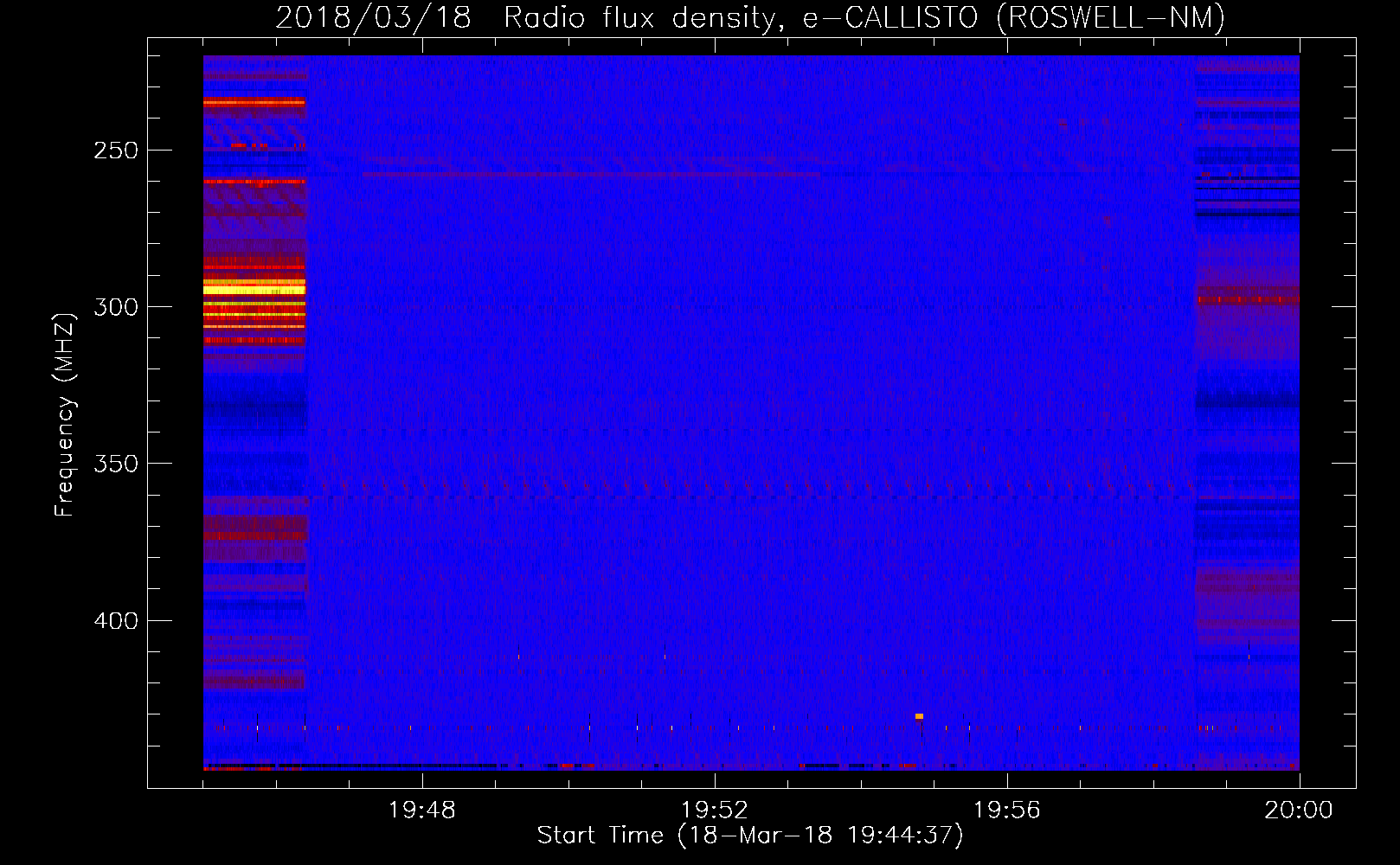1400x865 pixels.
Task: Click the 19:52 time tick label
Action: pos(715,810)
